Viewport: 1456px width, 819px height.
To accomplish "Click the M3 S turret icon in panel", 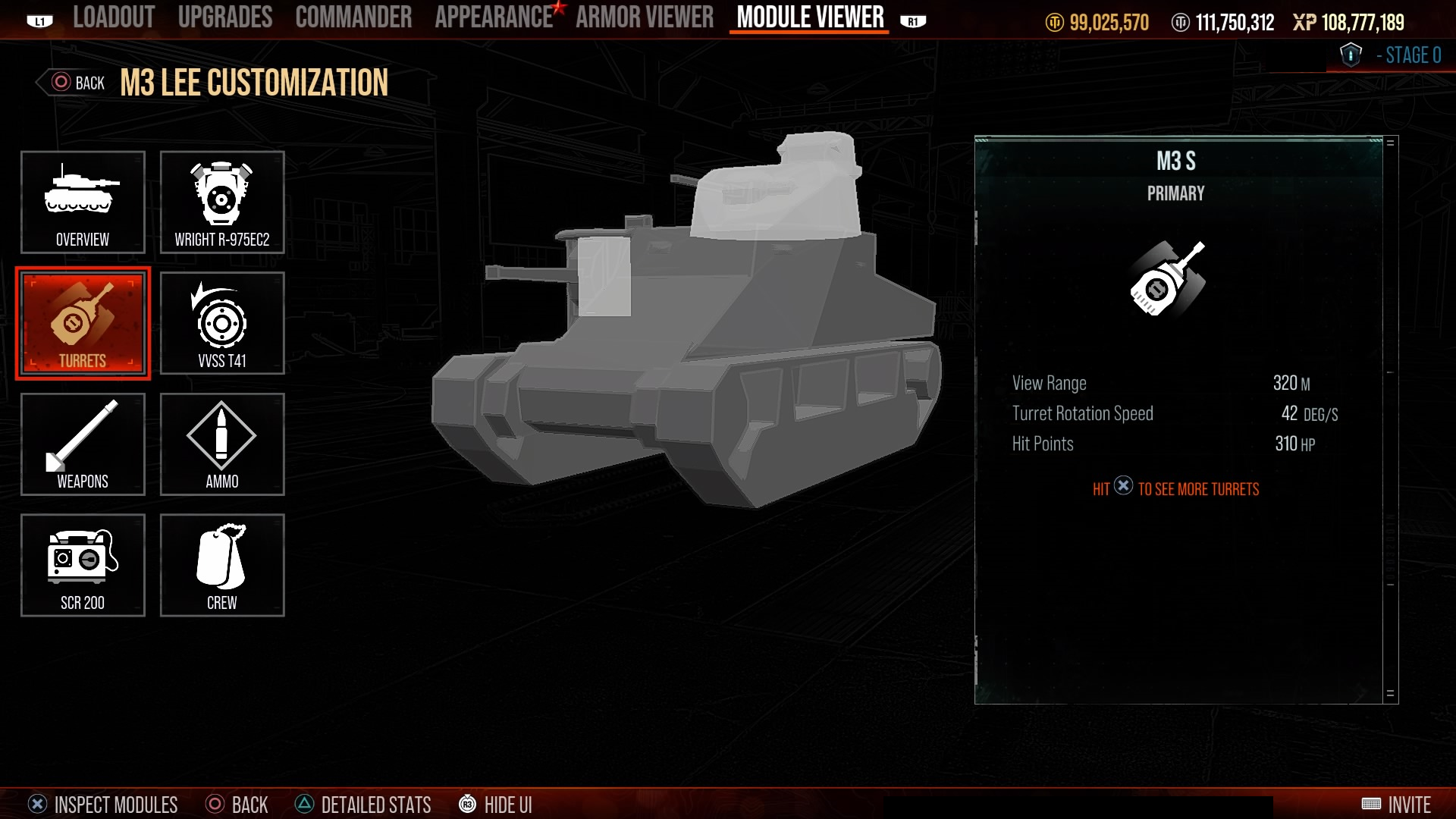I will [1168, 278].
